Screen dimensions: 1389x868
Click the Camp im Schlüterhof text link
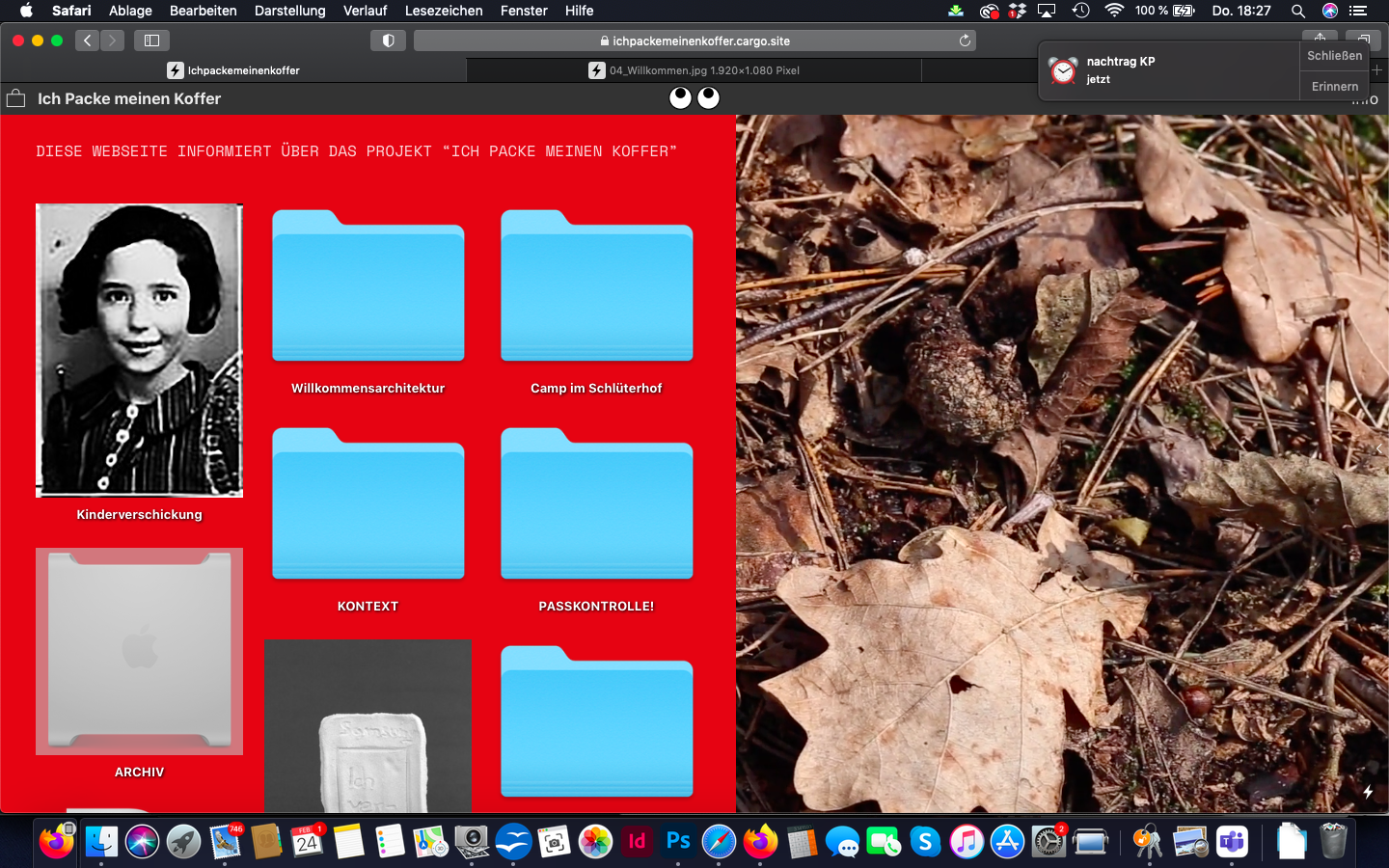[596, 389]
